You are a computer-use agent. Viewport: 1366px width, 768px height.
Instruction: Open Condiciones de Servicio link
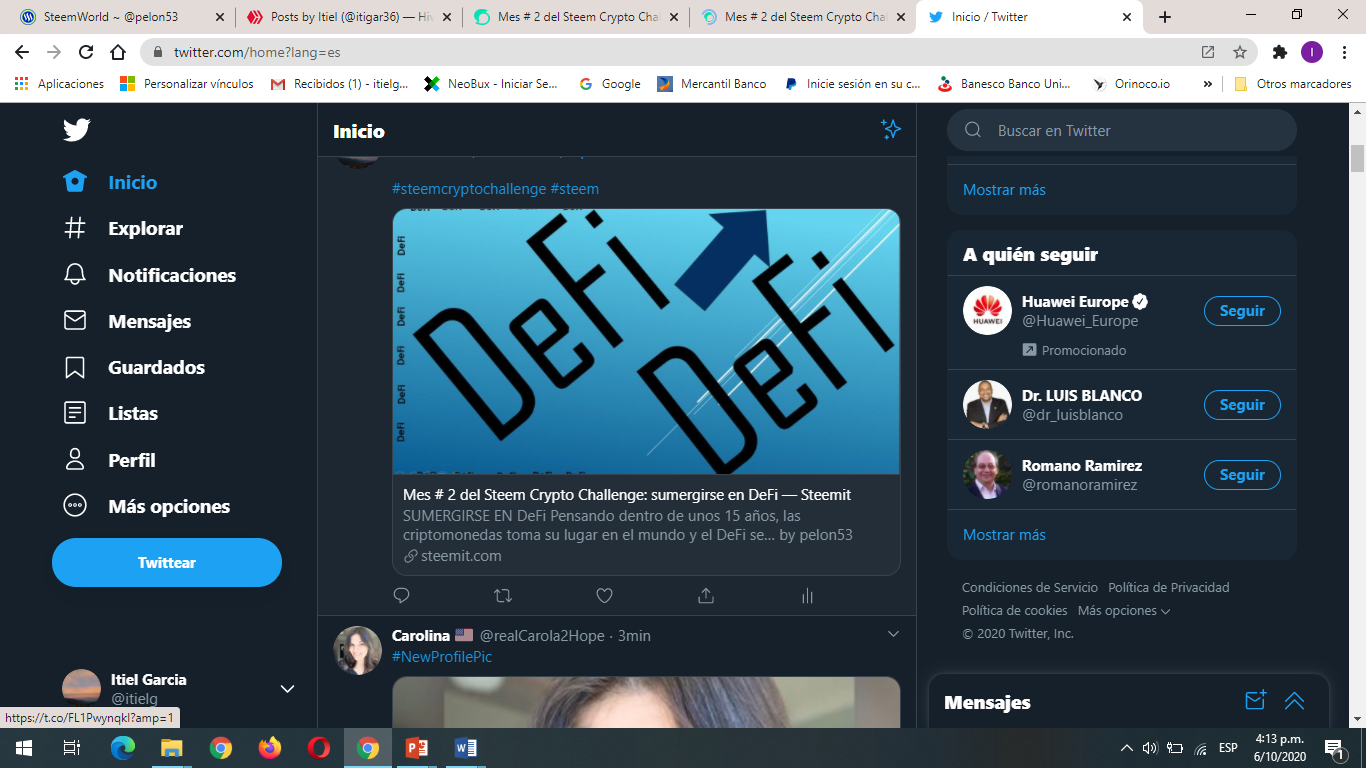coord(1030,588)
